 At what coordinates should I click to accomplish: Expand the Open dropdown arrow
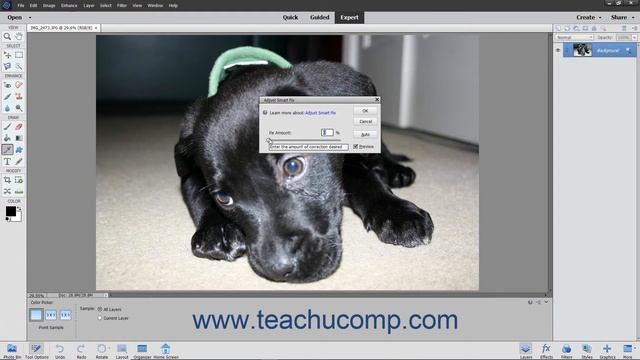(30, 18)
